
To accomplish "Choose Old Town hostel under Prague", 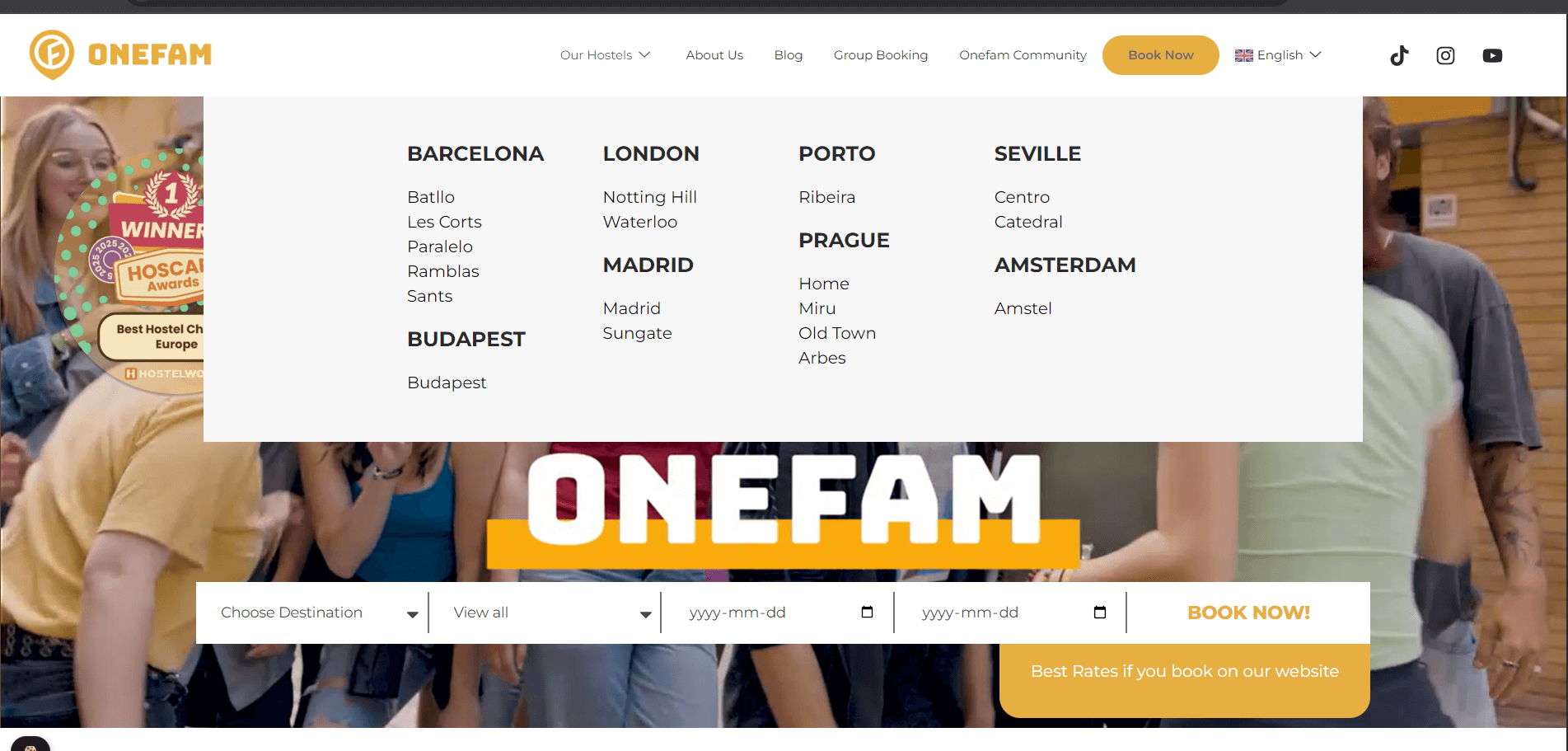I will (x=836, y=333).
